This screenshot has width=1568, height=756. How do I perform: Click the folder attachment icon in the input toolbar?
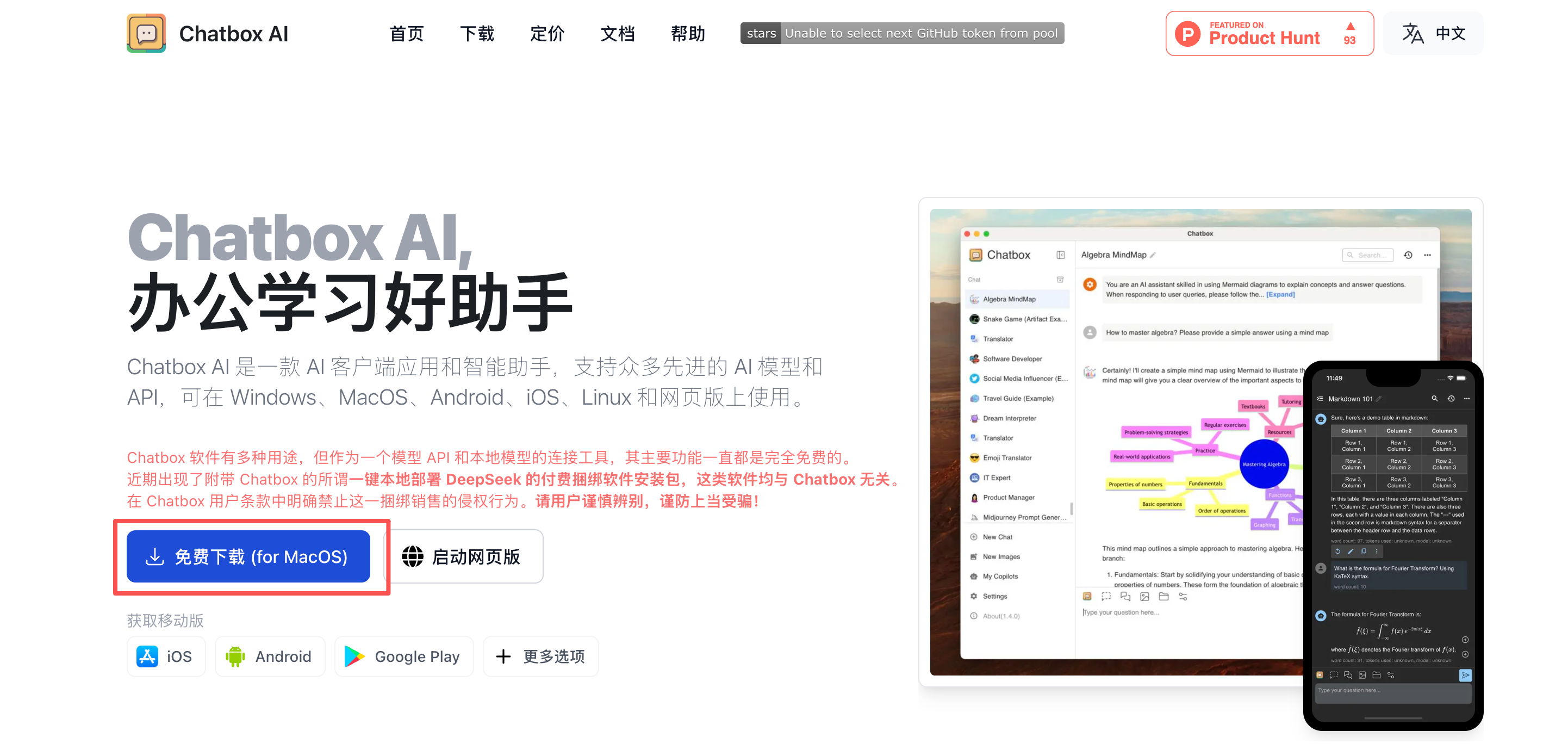tap(1164, 597)
